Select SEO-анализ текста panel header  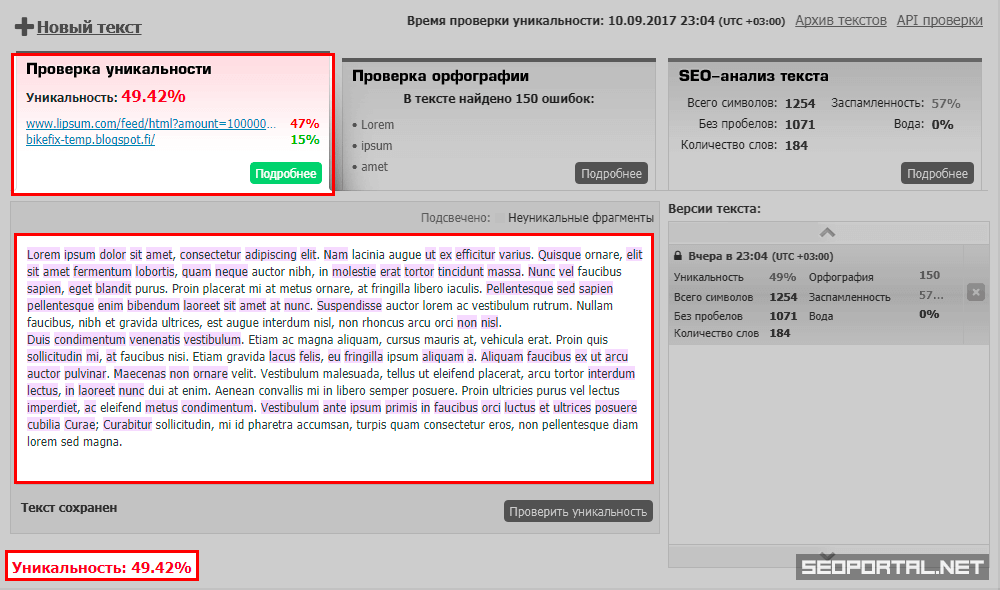click(x=753, y=76)
